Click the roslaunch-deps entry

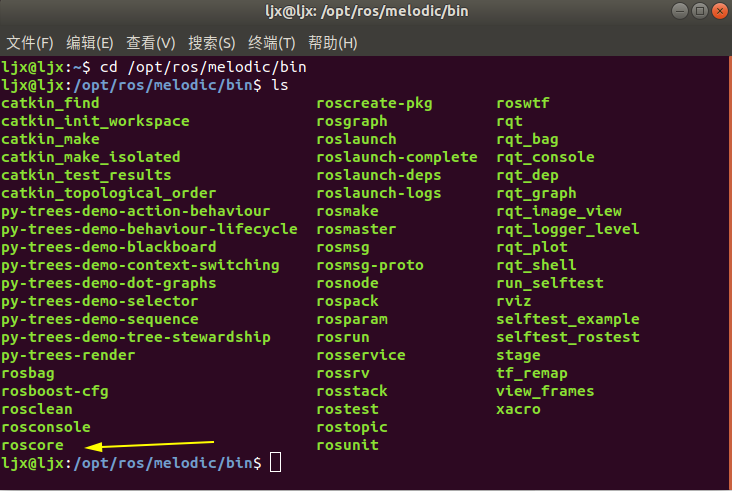click(379, 175)
